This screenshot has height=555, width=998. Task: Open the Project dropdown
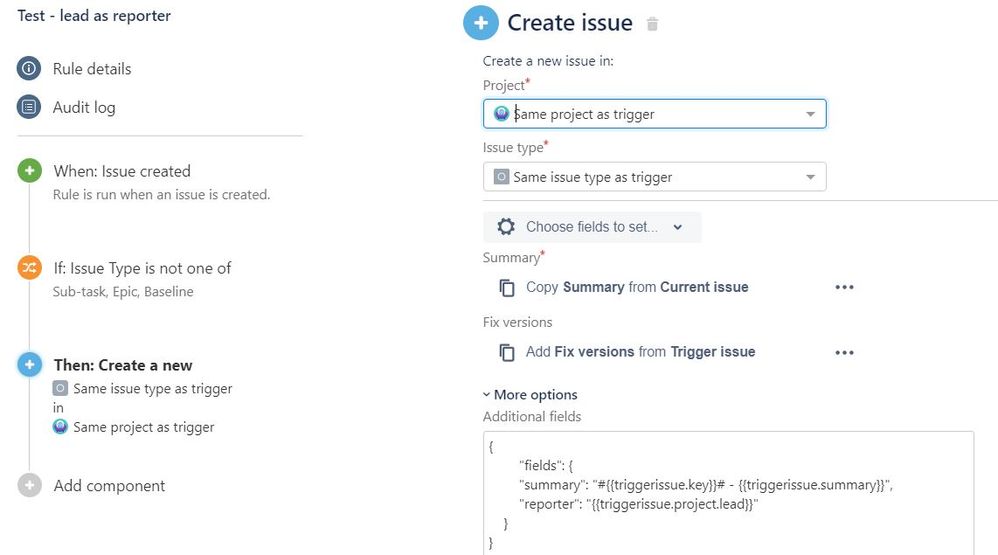coord(654,114)
